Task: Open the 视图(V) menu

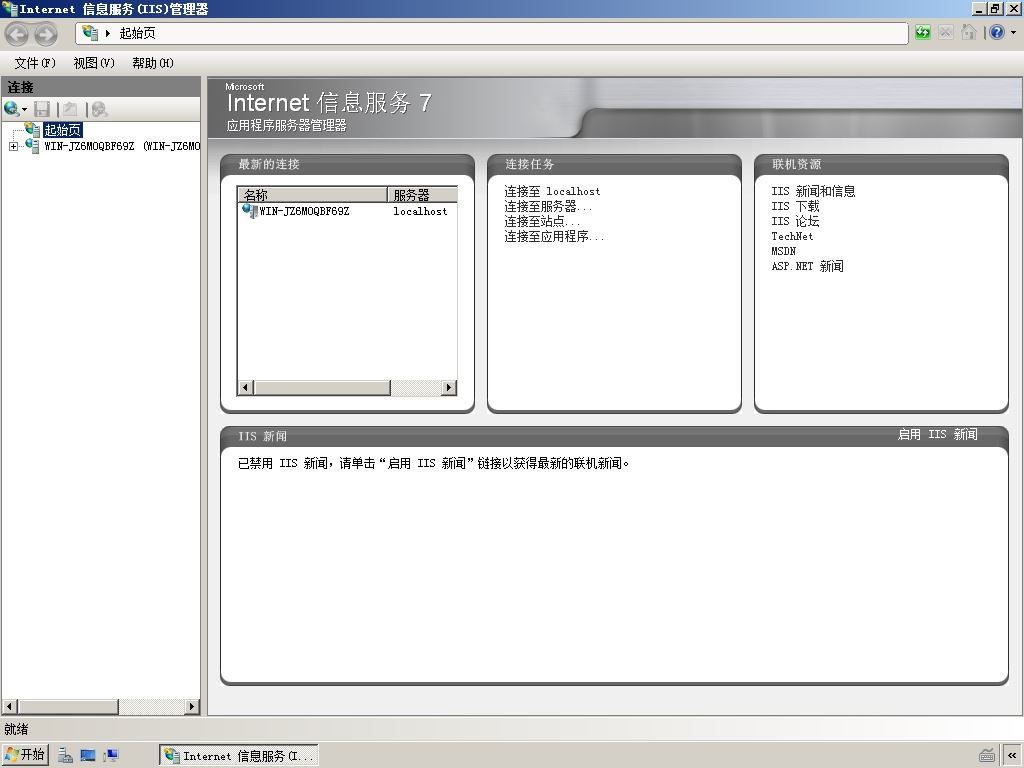Action: pos(94,63)
